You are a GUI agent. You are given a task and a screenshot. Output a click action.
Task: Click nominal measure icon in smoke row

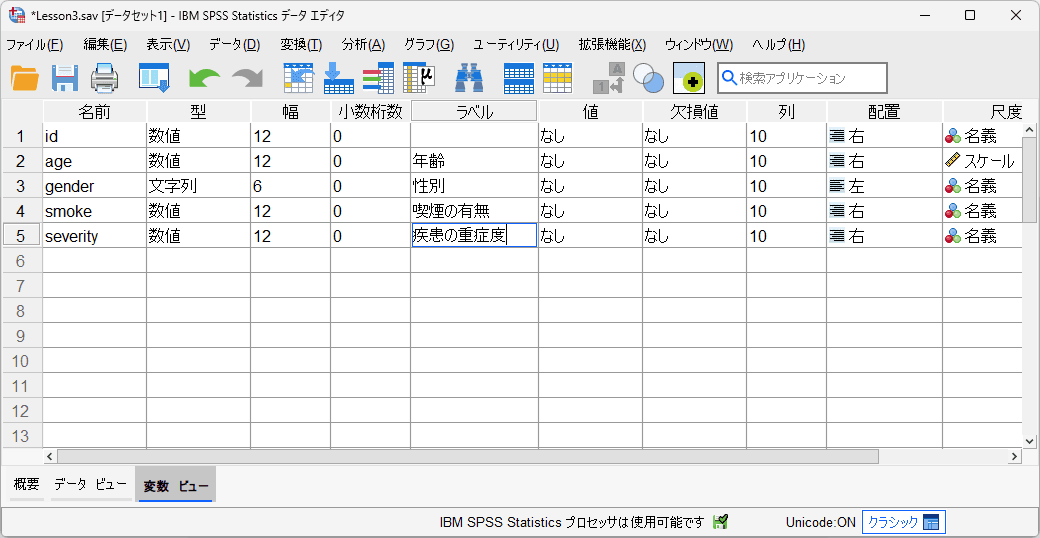tap(952, 211)
